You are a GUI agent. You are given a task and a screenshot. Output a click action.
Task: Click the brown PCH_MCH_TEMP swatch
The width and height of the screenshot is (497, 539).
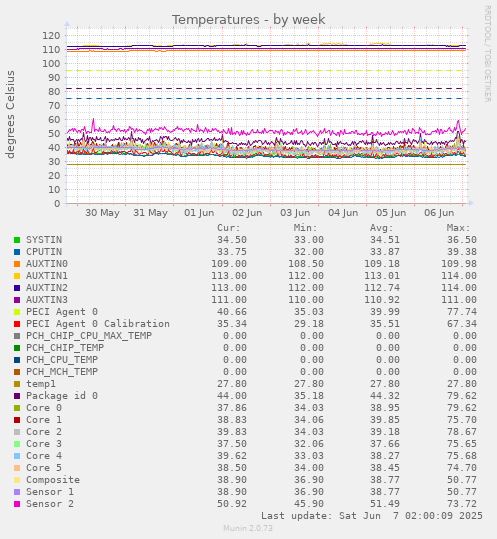[17, 372]
